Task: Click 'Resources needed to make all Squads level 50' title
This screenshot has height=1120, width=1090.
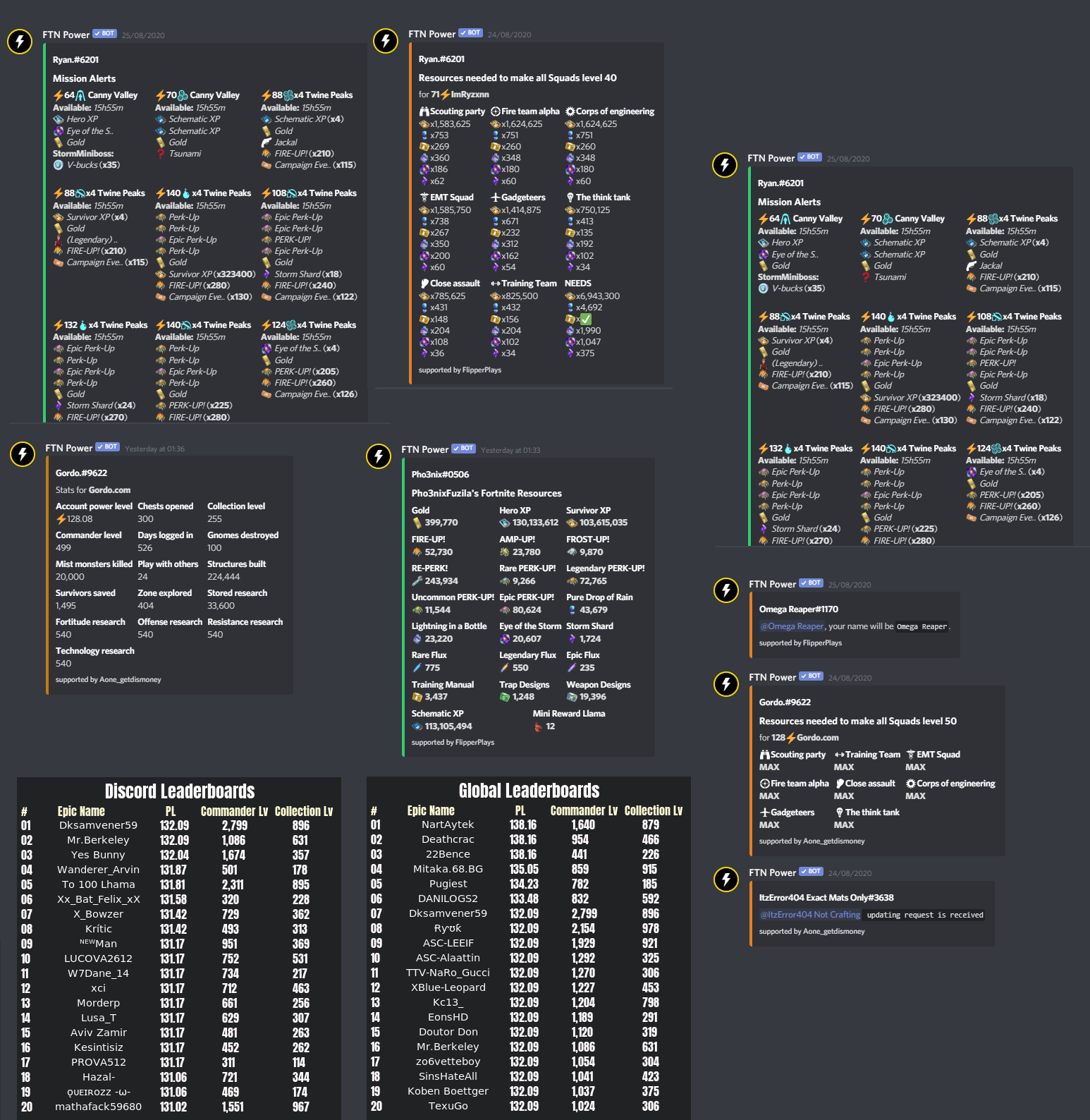Action: [858, 722]
